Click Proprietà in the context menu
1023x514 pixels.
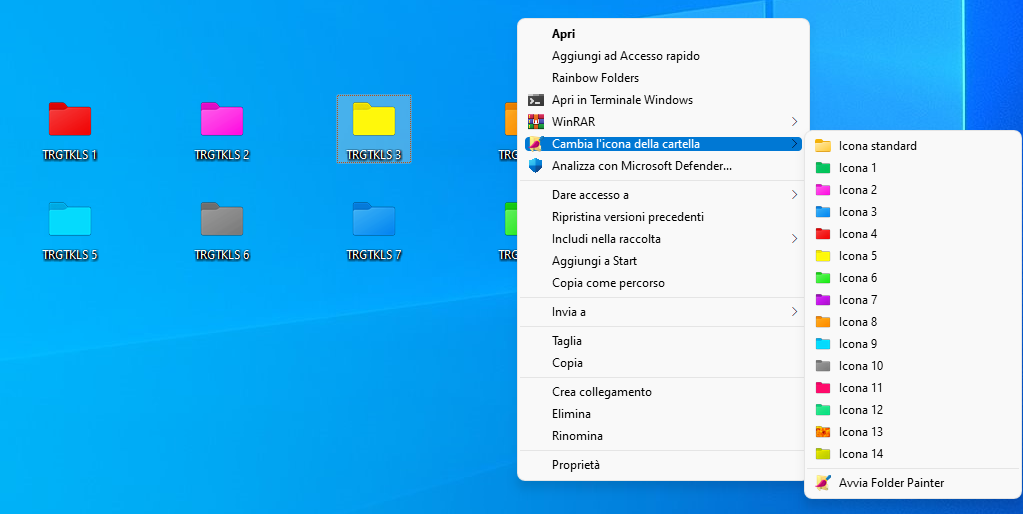(576, 465)
